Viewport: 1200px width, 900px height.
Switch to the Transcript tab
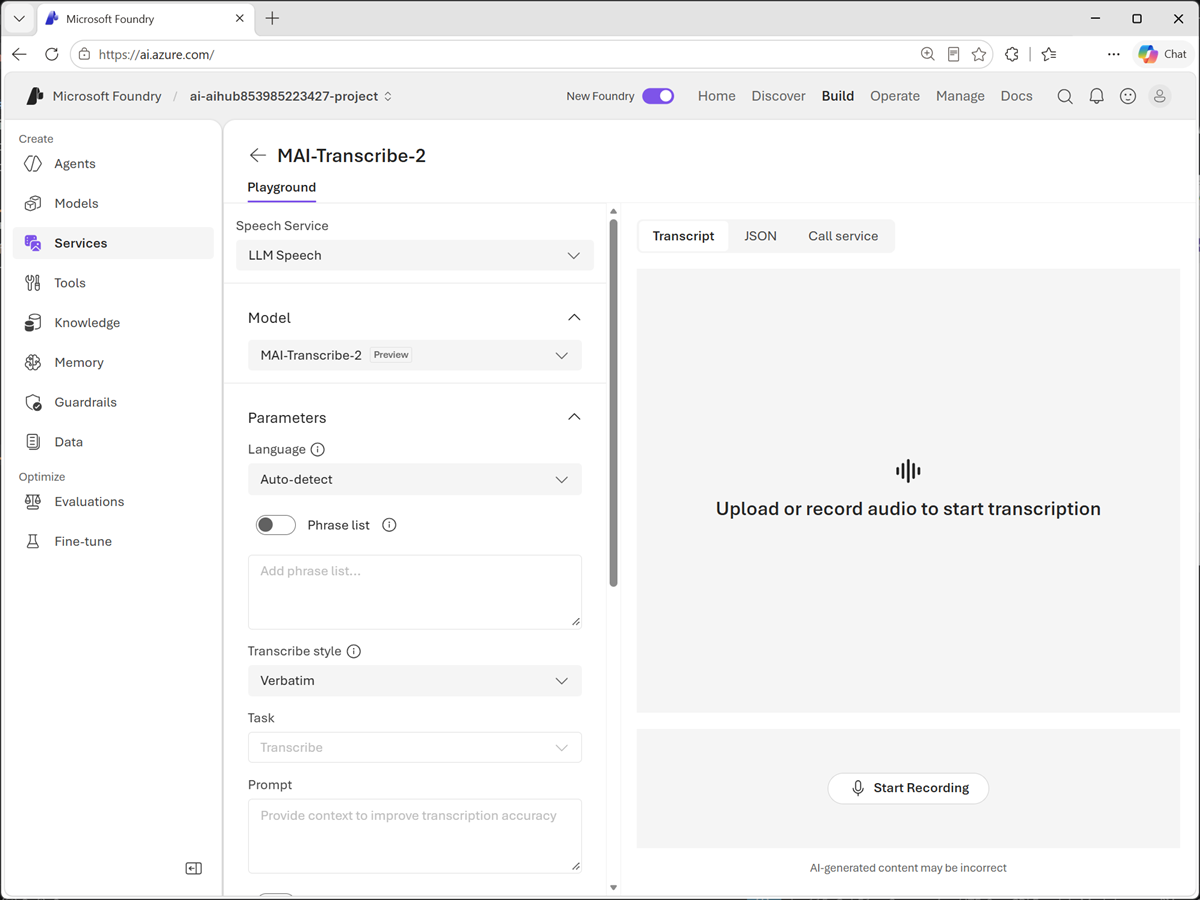(684, 236)
